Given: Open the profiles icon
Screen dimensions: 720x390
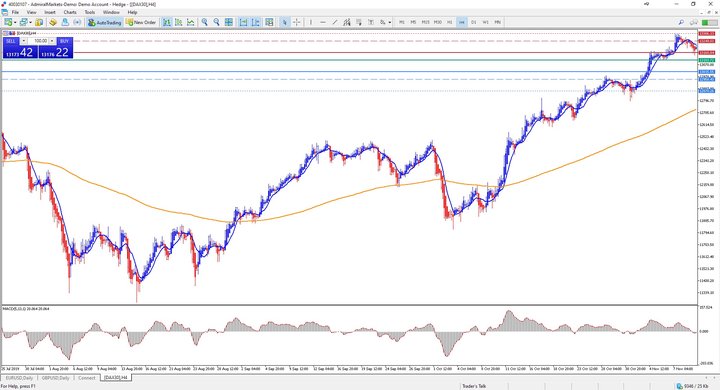Looking at the screenshot, I should [23, 22].
